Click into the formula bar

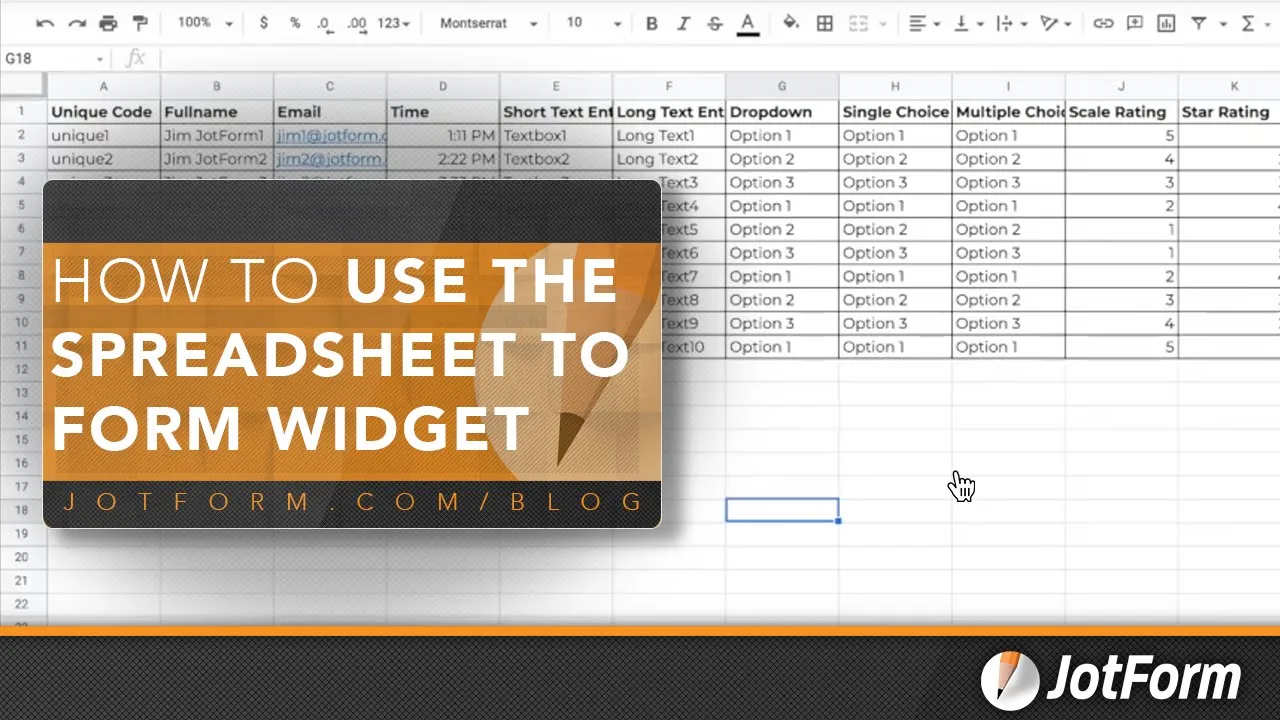point(718,59)
